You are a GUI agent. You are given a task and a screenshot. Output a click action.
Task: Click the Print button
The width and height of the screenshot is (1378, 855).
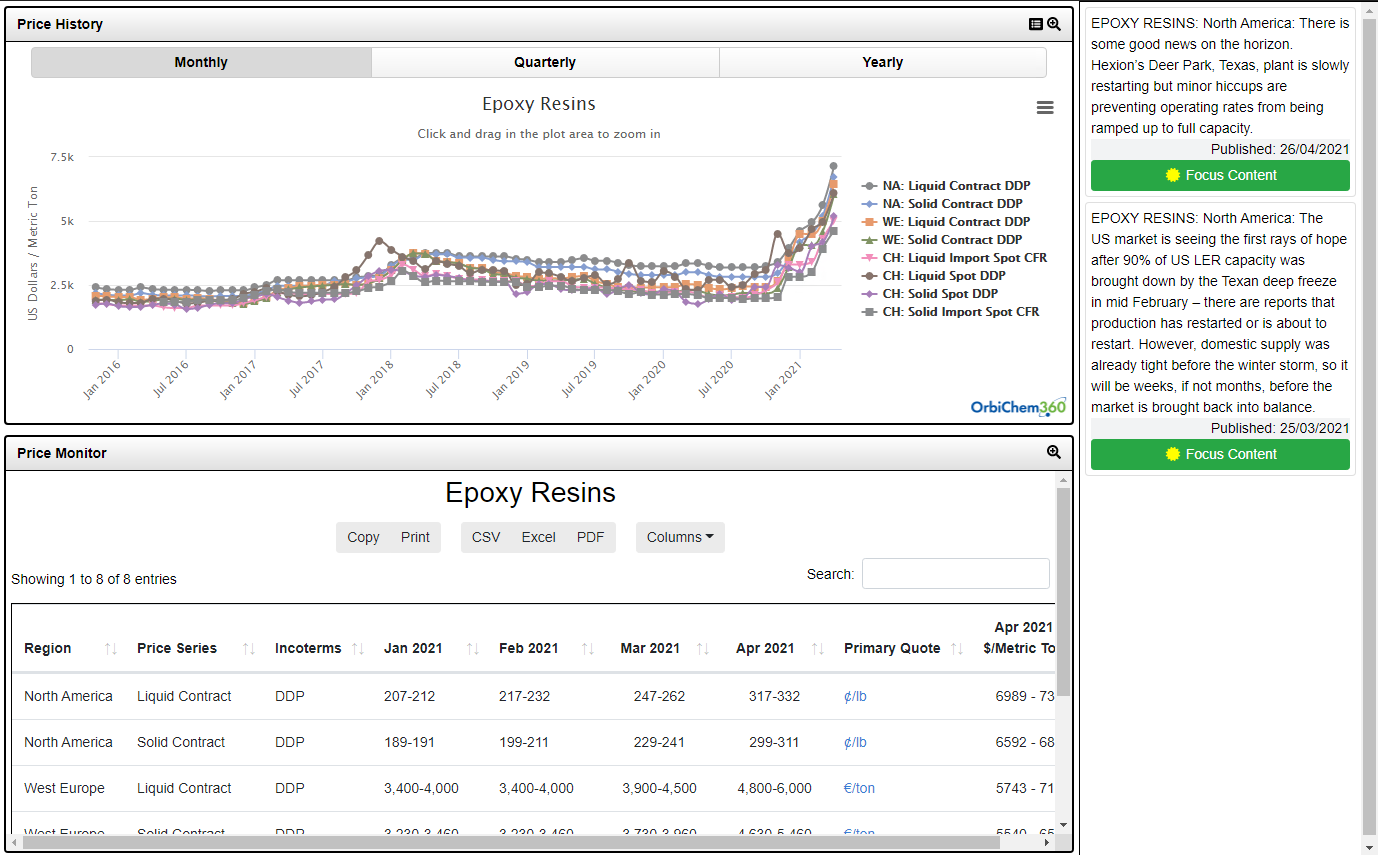pyautogui.click(x=415, y=537)
